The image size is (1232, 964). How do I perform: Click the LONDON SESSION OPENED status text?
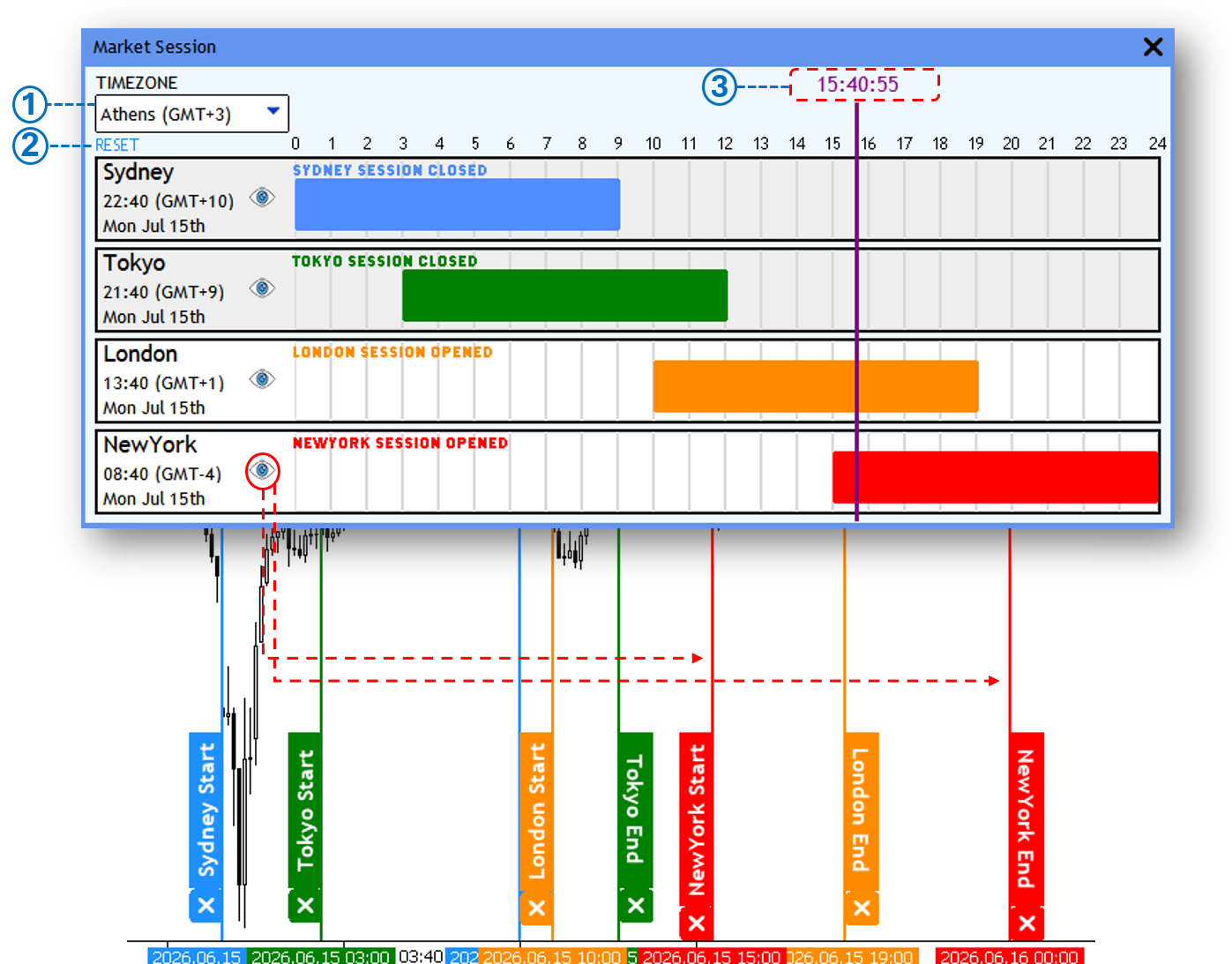click(392, 352)
